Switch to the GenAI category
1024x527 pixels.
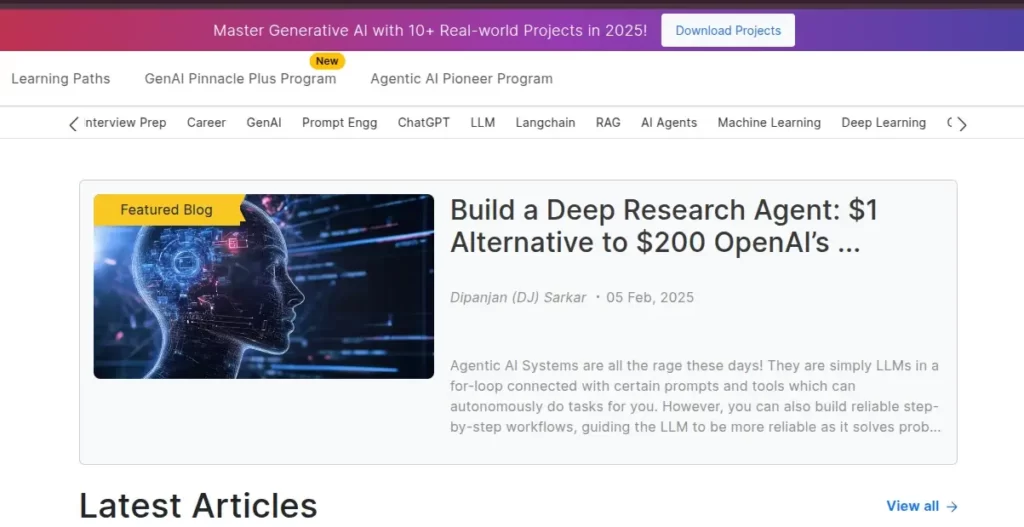(x=264, y=122)
